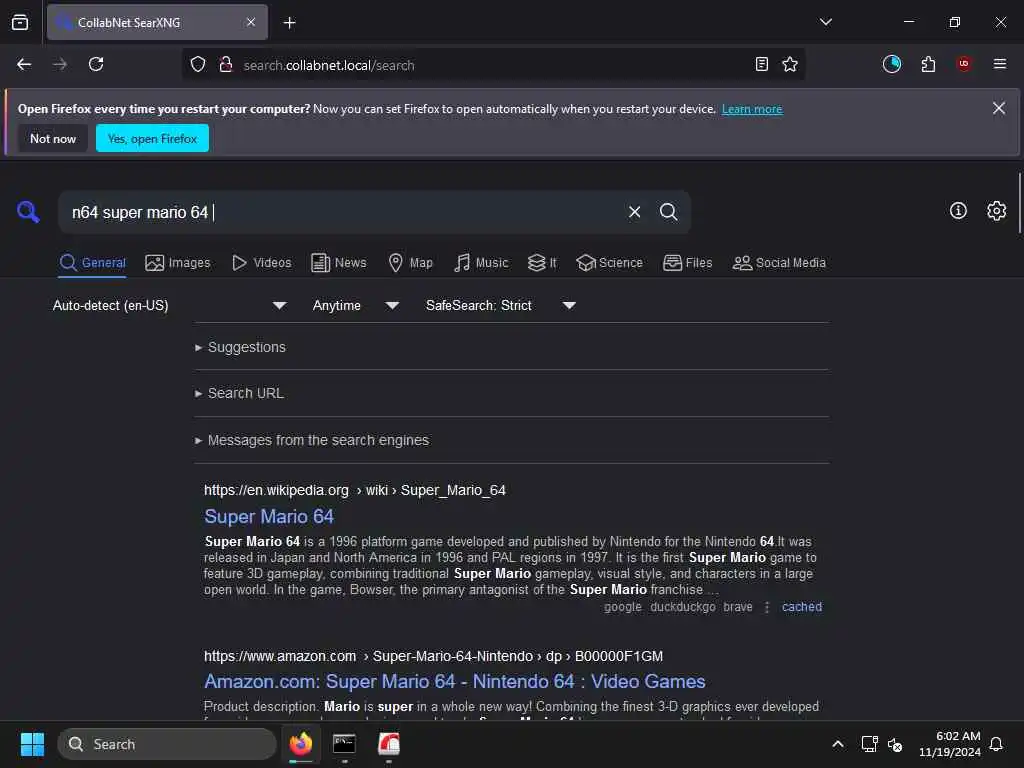Bookmark this page with the star icon
This screenshot has height=768, width=1024.
pyautogui.click(x=790, y=64)
